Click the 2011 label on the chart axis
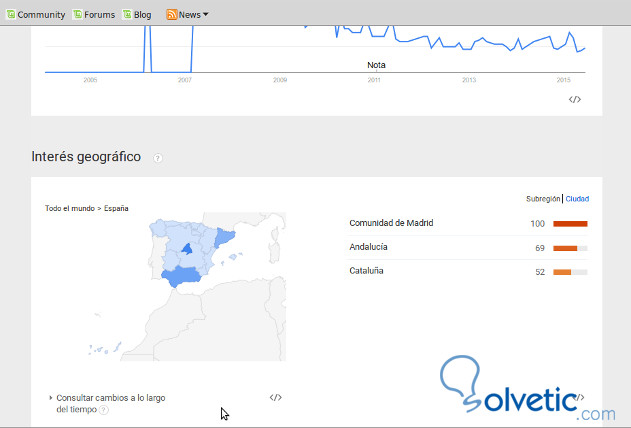This screenshot has width=631, height=428. tap(374, 80)
